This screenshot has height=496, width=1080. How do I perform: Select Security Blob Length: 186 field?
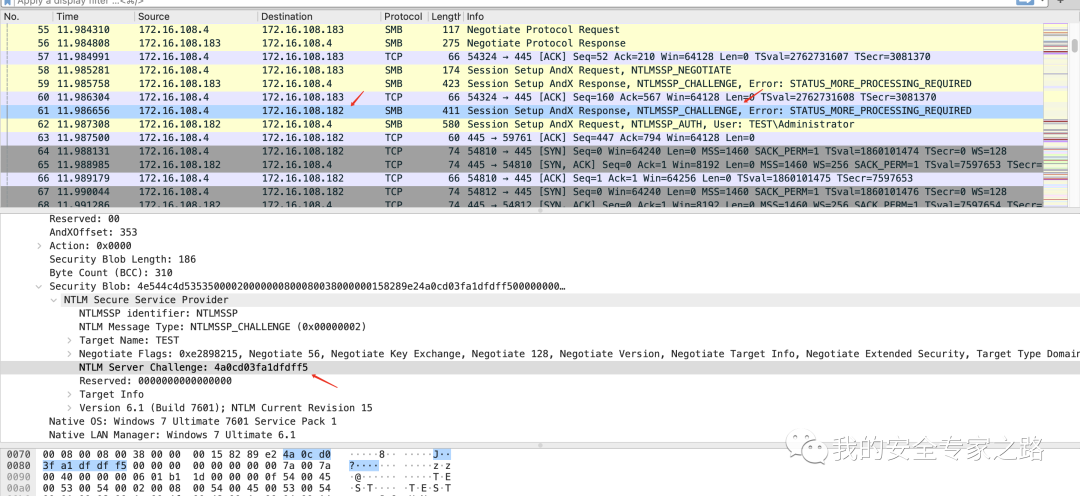pos(123,260)
